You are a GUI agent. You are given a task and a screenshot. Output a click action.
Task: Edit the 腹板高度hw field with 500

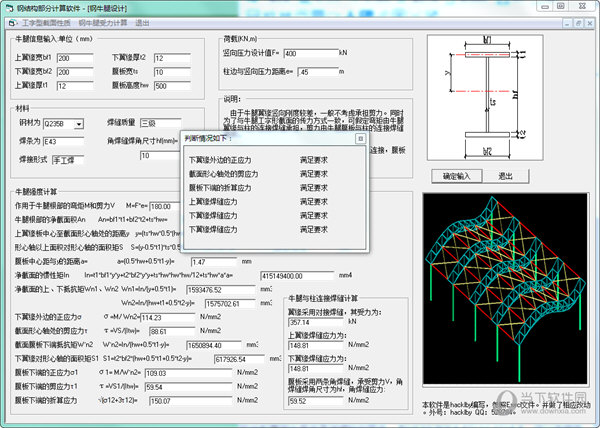(x=172, y=86)
